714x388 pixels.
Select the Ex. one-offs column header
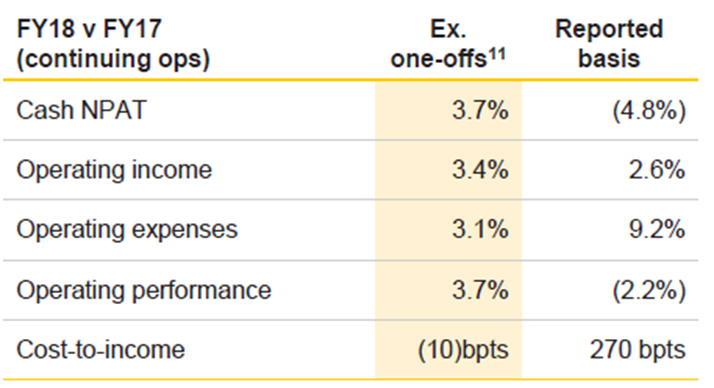pos(448,44)
